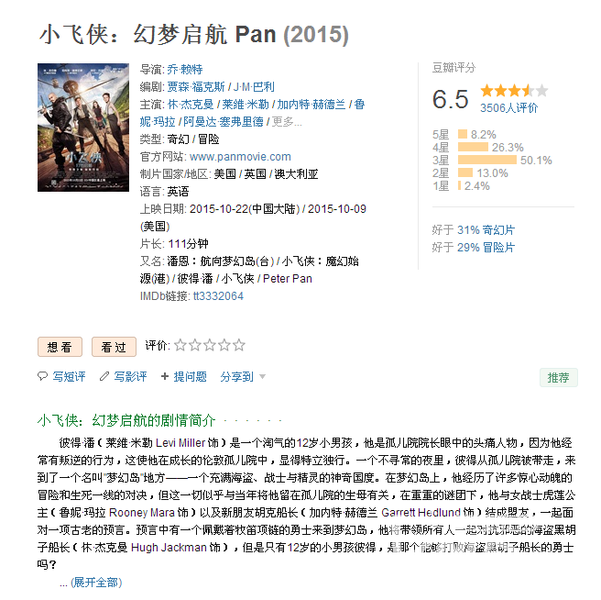Give a five-star rating

pyautogui.click(x=238, y=345)
